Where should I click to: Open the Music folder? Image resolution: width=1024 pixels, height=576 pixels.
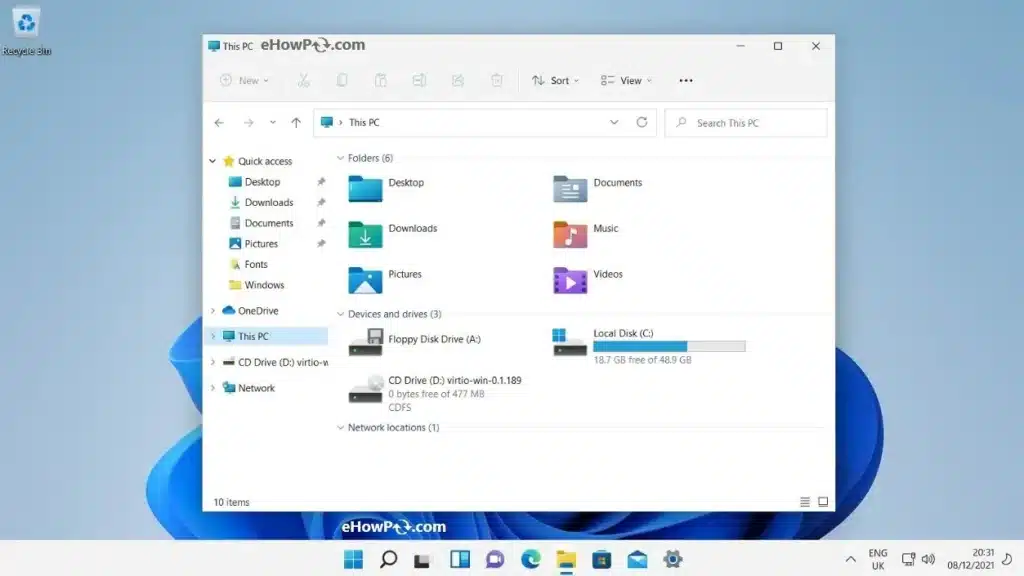click(585, 234)
